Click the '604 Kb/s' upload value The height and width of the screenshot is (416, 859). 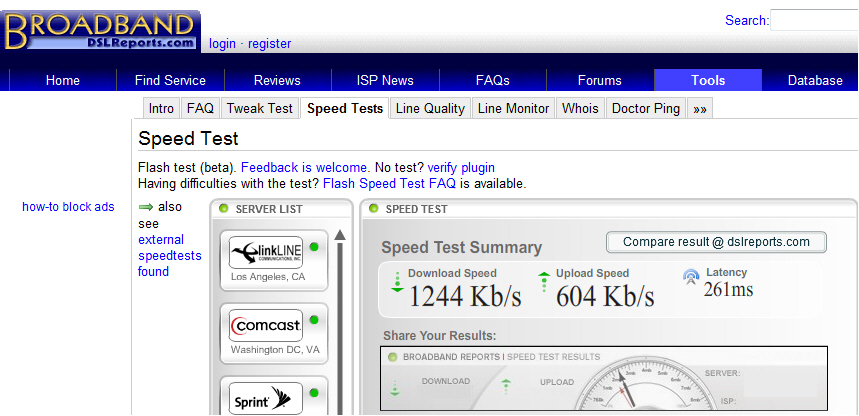pyautogui.click(x=605, y=296)
